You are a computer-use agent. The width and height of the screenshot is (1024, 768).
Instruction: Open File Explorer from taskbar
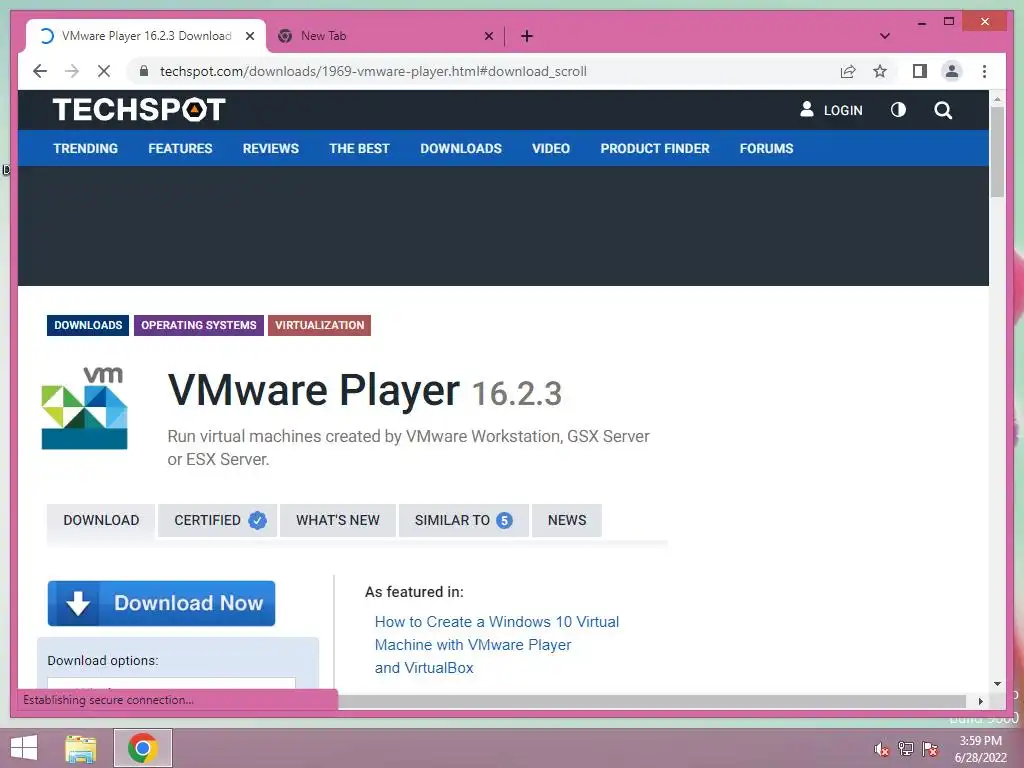point(81,748)
